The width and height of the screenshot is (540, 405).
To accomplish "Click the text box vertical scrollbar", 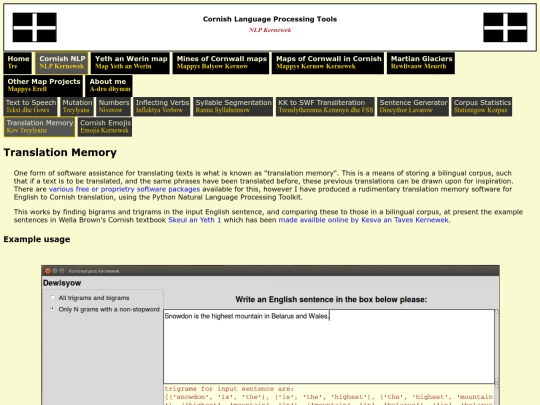I will click(497, 346).
